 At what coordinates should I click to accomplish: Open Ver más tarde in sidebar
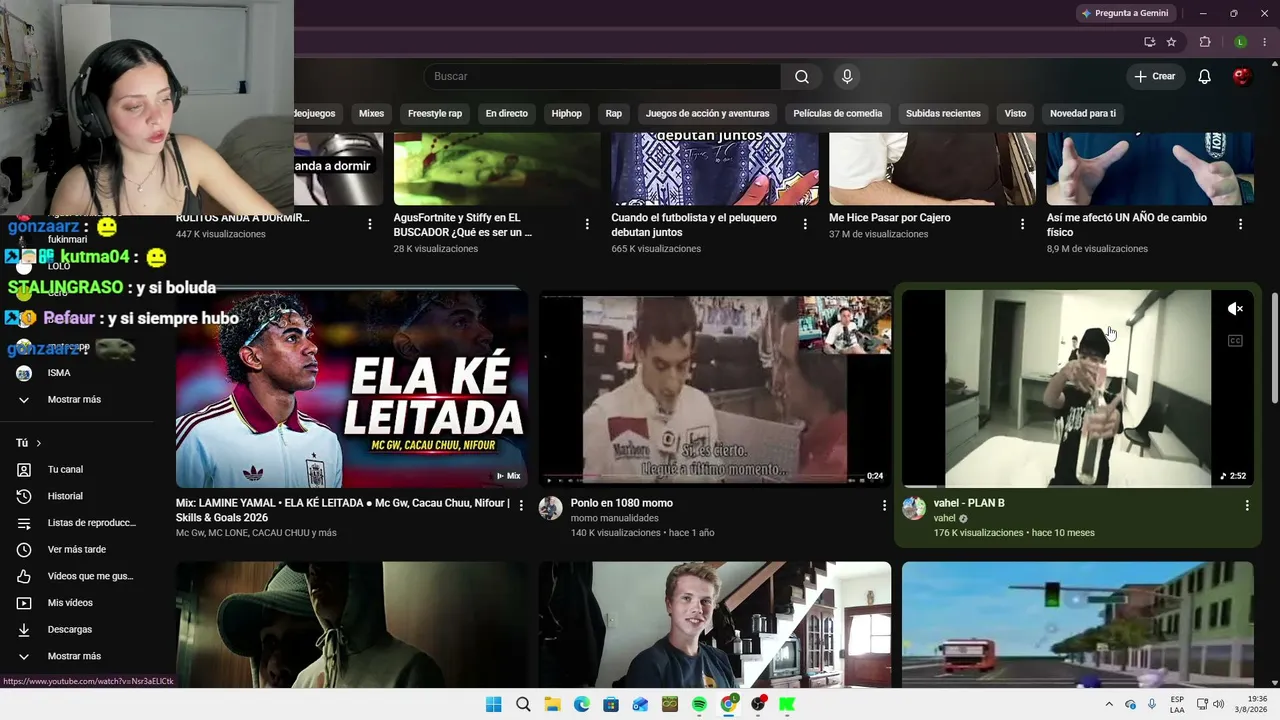(77, 549)
